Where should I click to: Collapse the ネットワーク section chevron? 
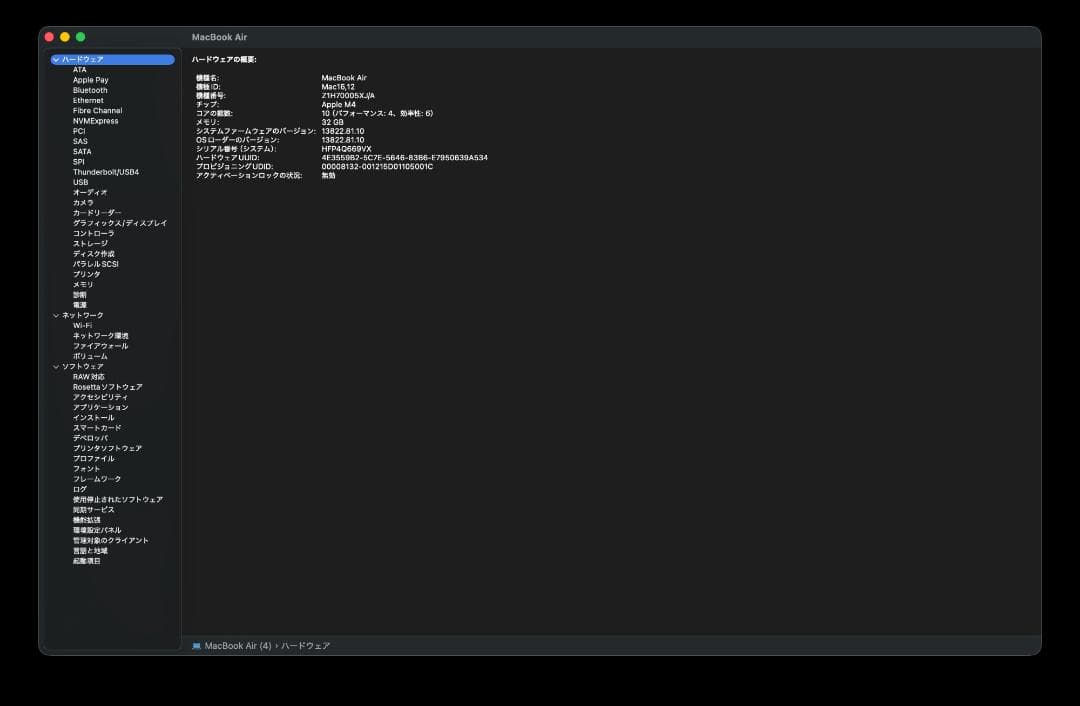click(56, 316)
